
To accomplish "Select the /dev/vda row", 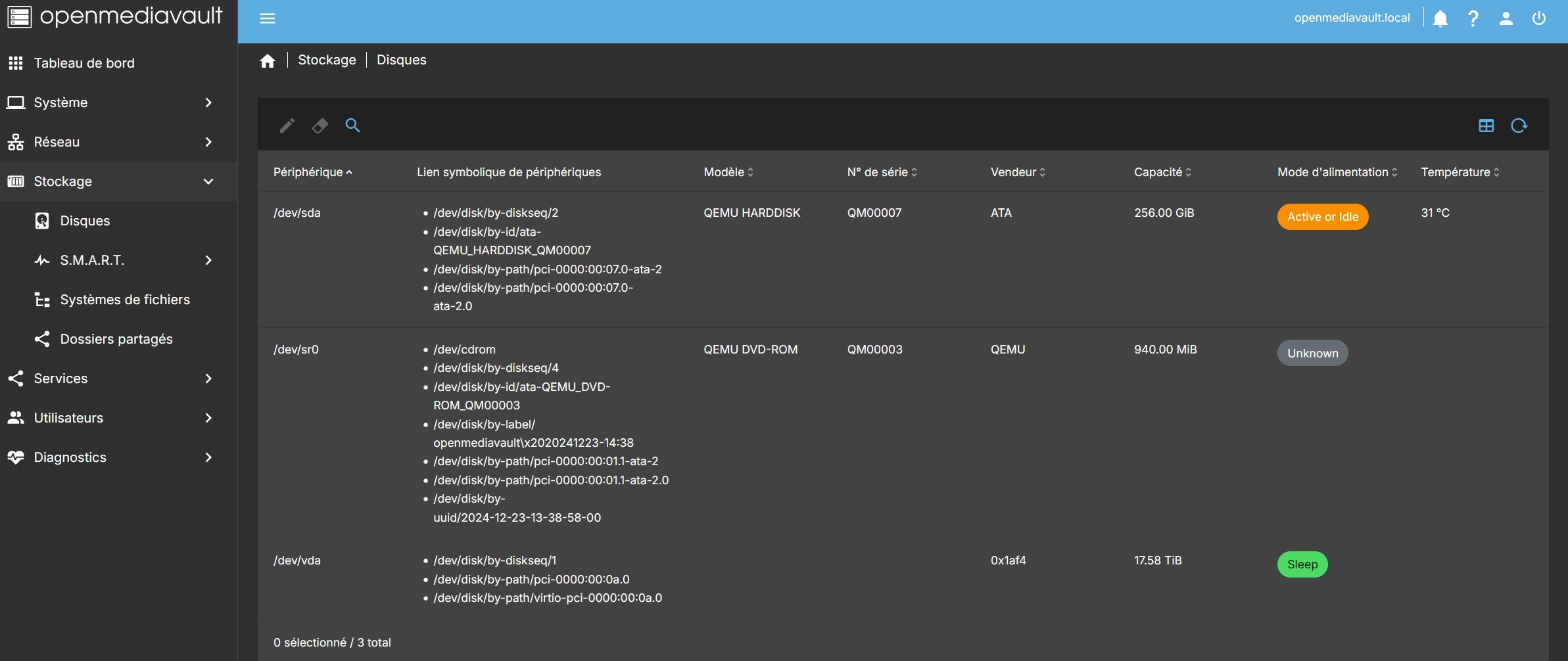I will tap(903, 580).
